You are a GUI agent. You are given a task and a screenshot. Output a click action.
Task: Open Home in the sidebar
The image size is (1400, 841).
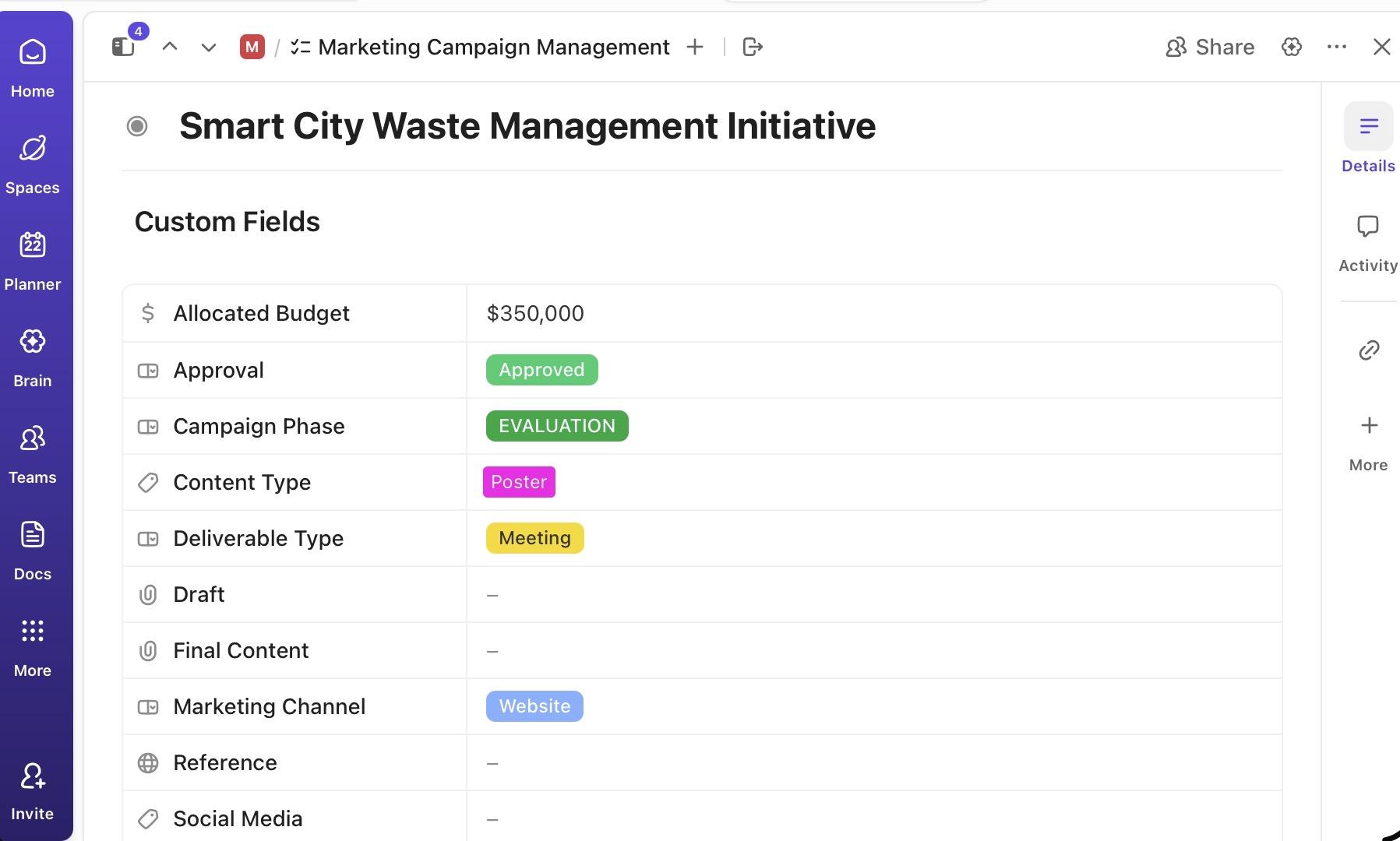tap(32, 67)
